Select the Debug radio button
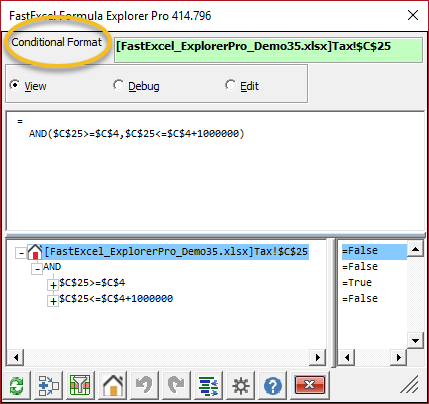 [x=118, y=85]
